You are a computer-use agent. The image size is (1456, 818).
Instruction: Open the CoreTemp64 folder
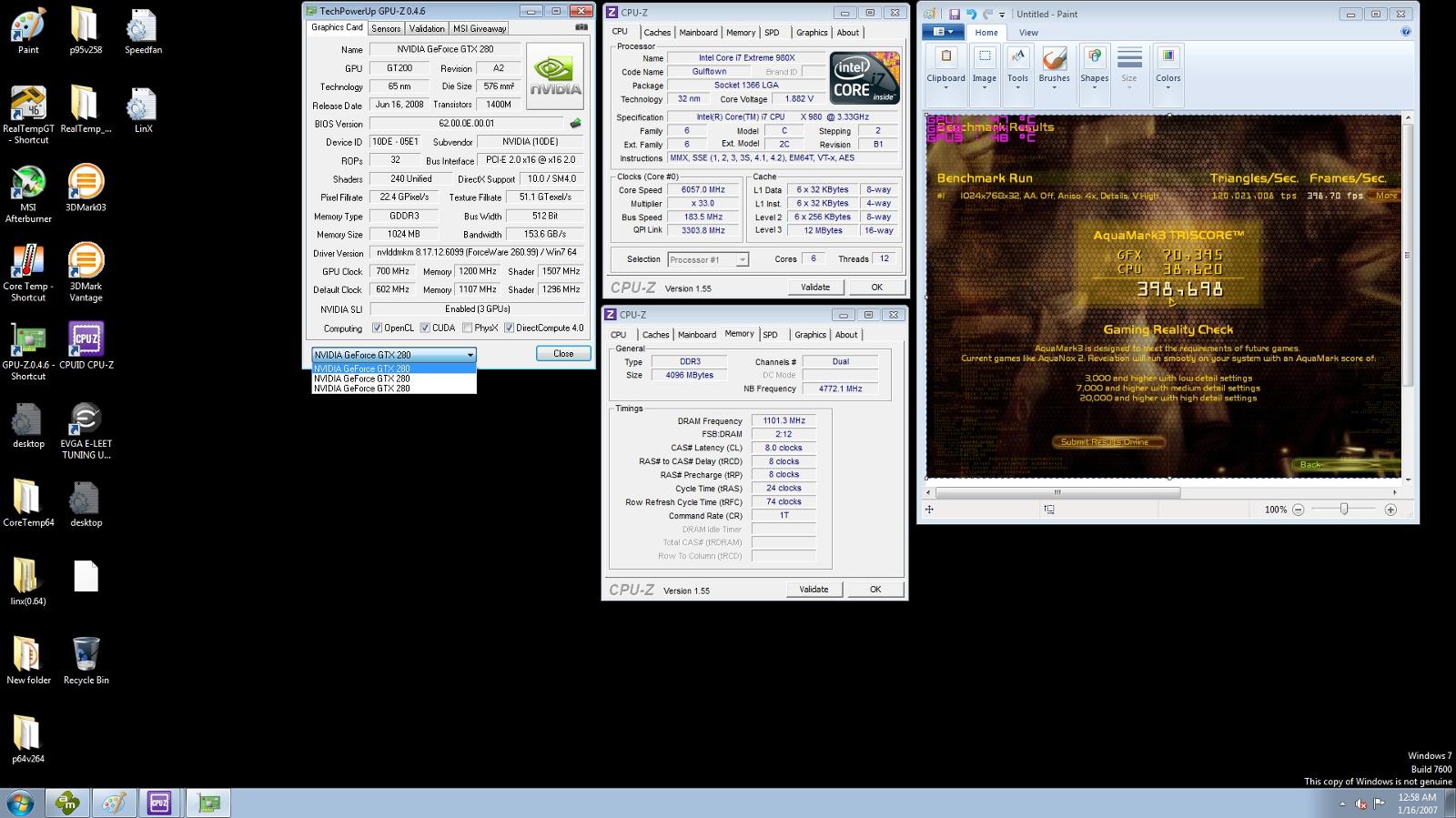point(28,503)
